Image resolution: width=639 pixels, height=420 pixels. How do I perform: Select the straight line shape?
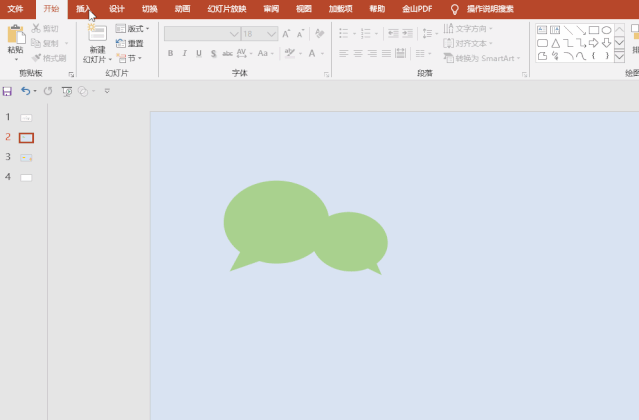(568, 30)
